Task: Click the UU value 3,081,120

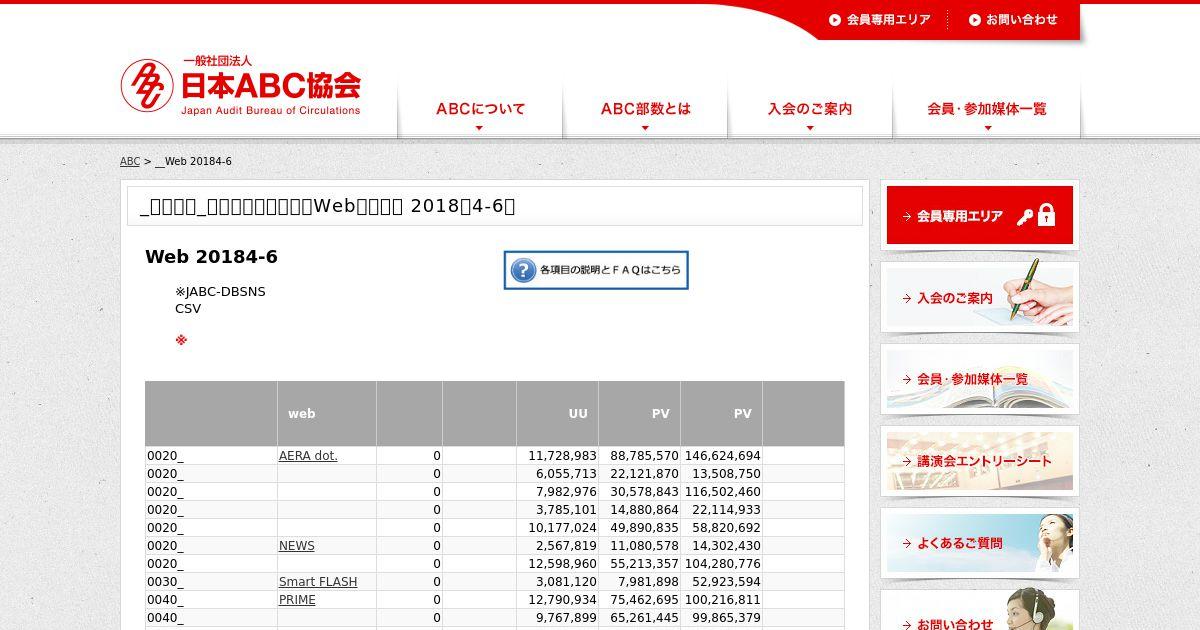Action: pyautogui.click(x=566, y=582)
